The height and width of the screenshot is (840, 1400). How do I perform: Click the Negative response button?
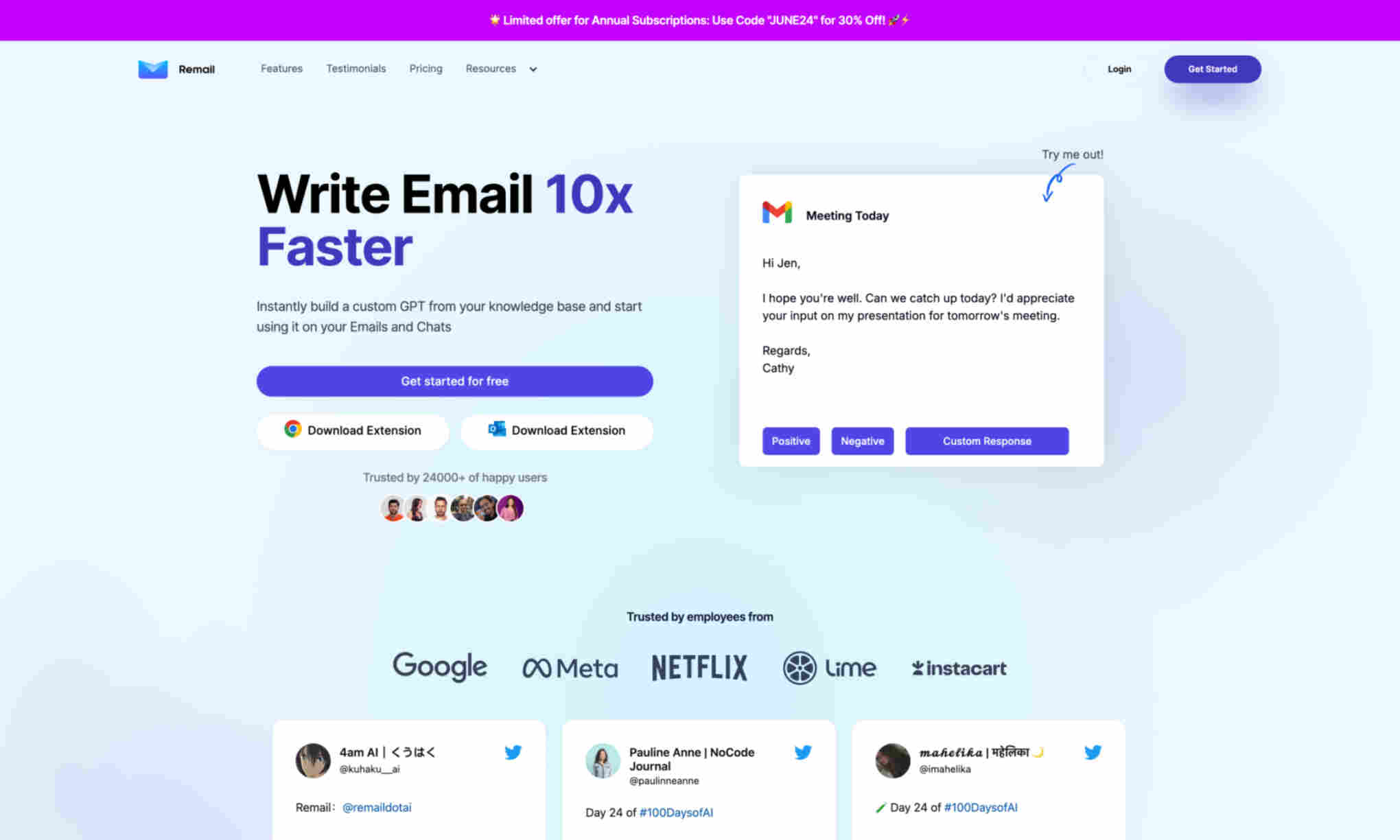click(862, 441)
